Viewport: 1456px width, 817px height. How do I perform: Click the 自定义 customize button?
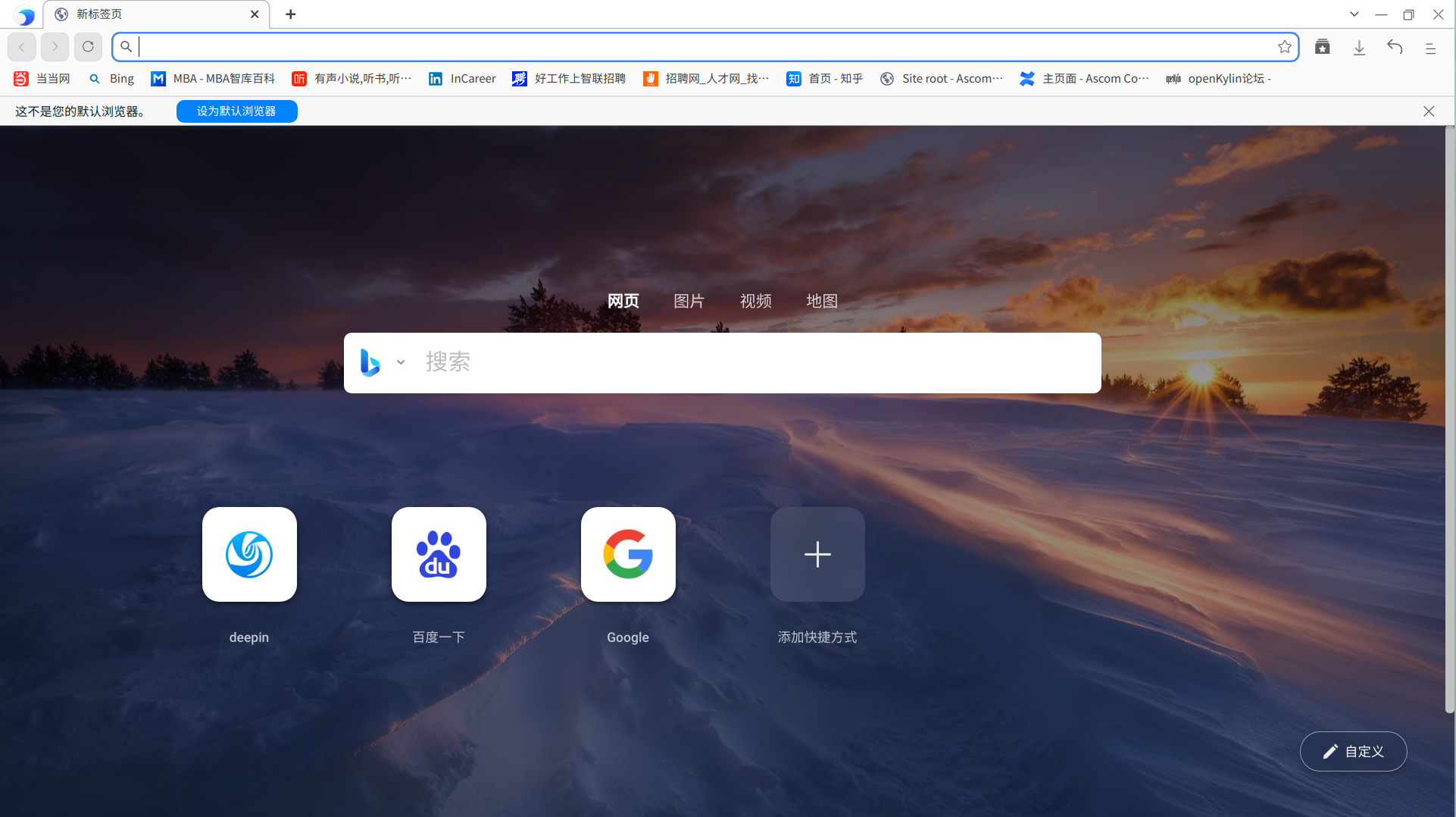pos(1353,751)
